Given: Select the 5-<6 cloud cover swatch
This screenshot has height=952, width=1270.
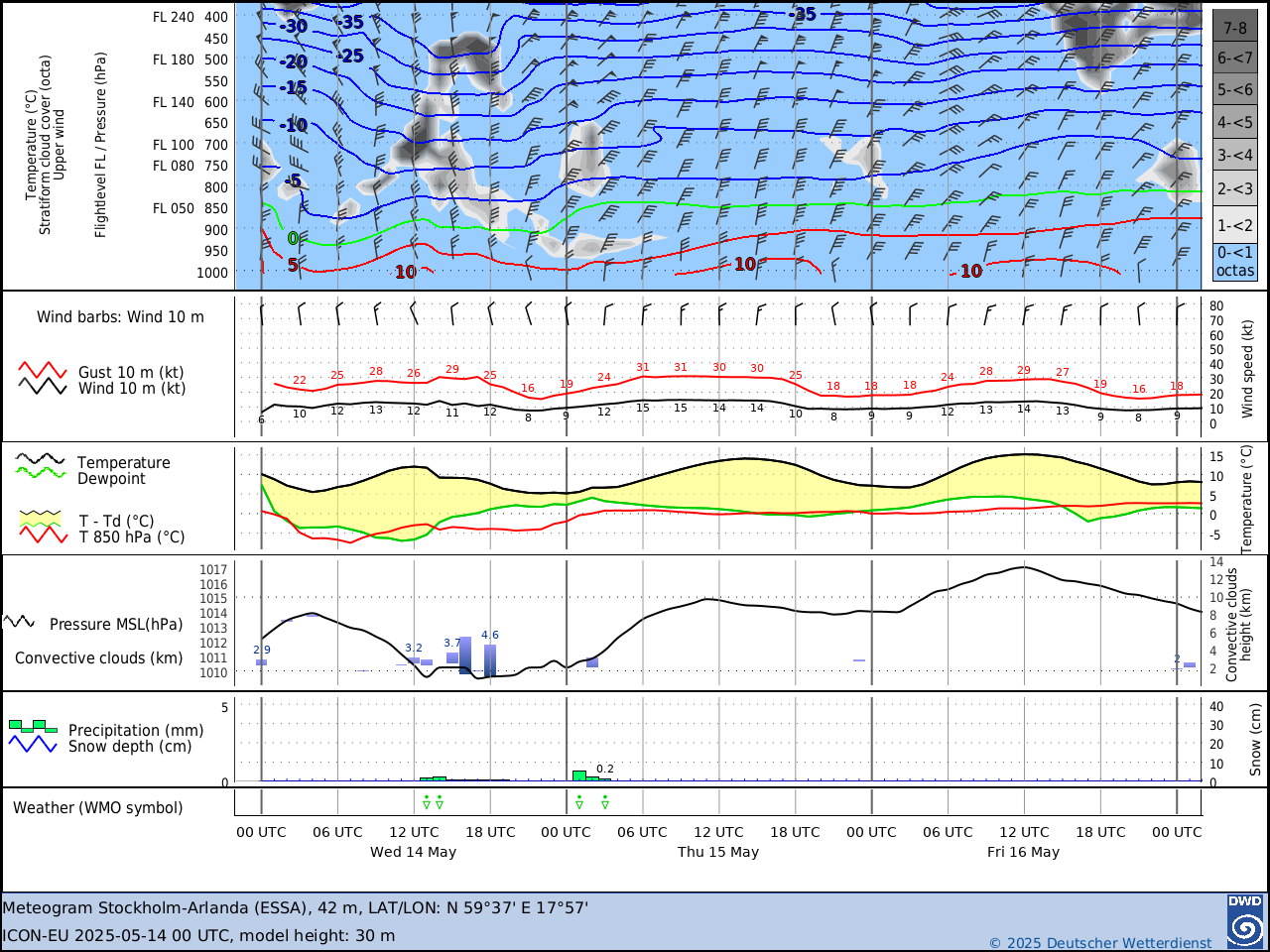Looking at the screenshot, I should (x=1235, y=89).
